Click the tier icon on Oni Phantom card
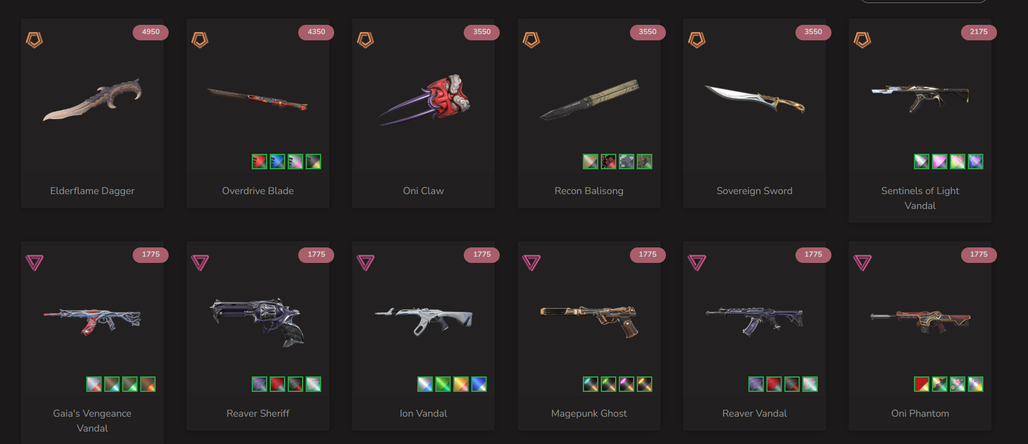The width and height of the screenshot is (1028, 444). coord(862,263)
